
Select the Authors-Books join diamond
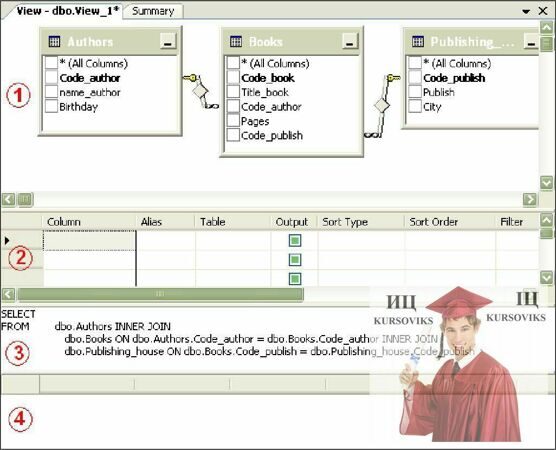click(200, 90)
